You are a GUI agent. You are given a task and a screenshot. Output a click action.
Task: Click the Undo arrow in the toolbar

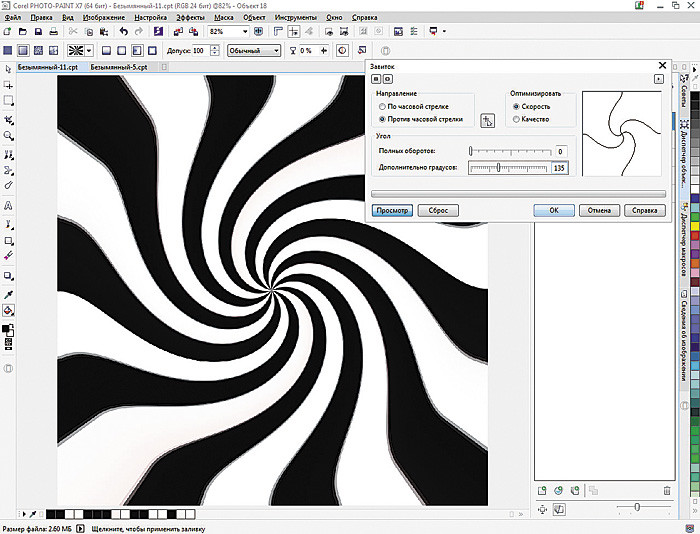123,32
